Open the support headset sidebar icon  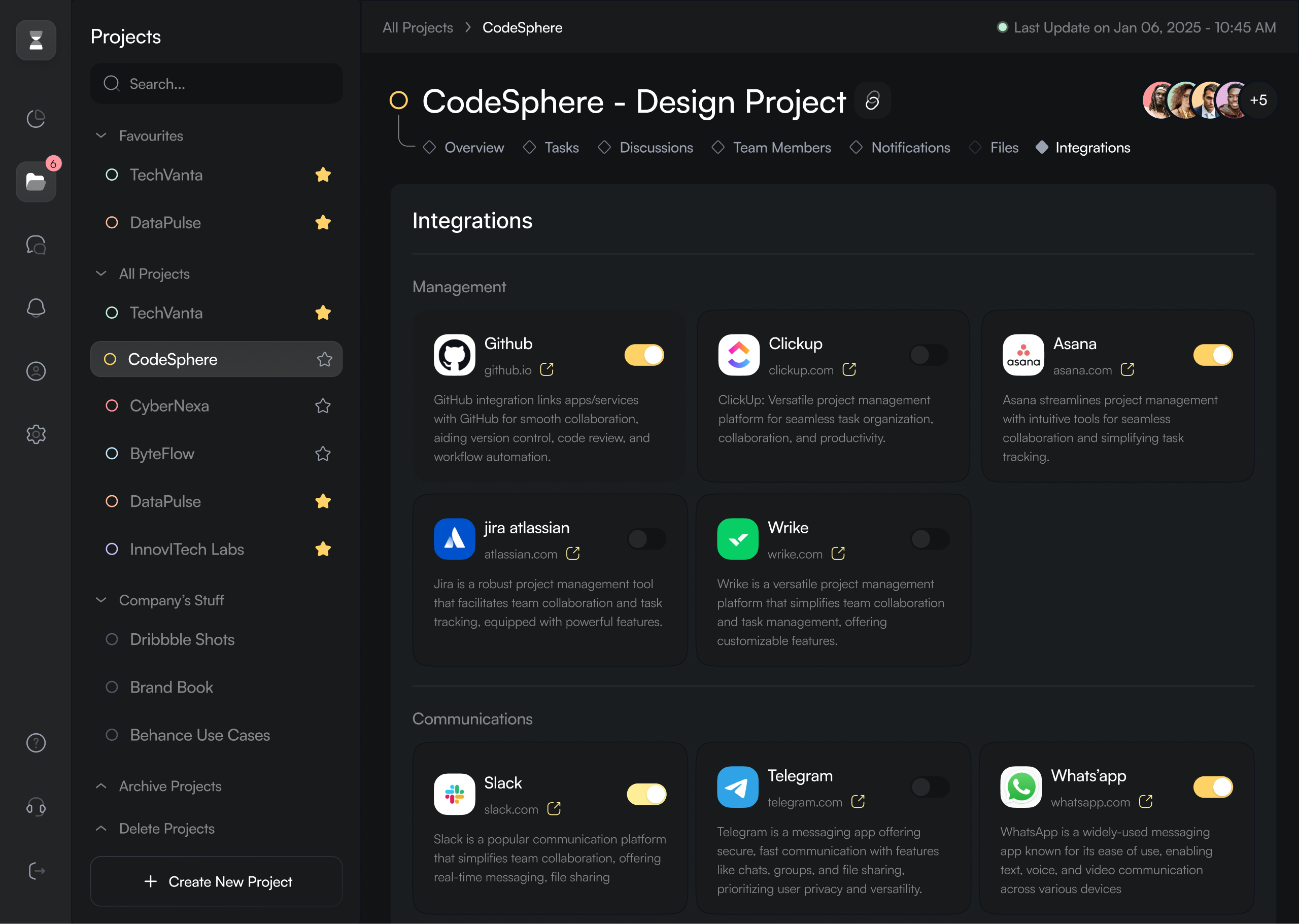[36, 807]
